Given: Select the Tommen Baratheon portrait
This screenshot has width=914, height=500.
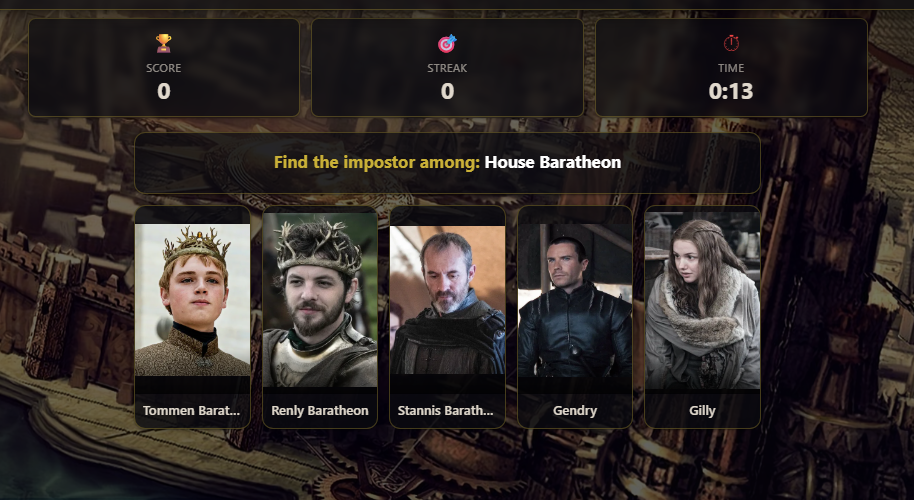Looking at the screenshot, I should point(192,300).
